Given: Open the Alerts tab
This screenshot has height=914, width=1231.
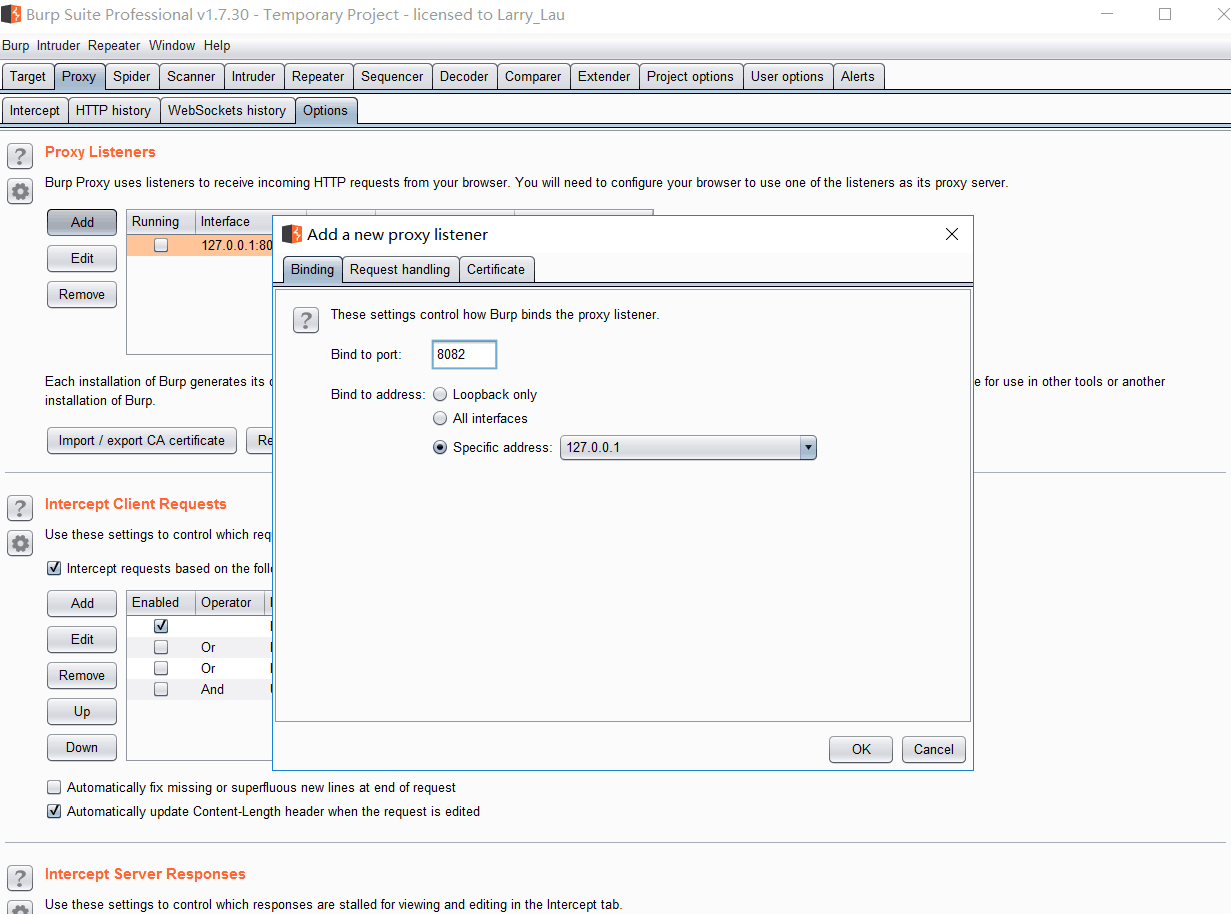Looking at the screenshot, I should coord(857,76).
